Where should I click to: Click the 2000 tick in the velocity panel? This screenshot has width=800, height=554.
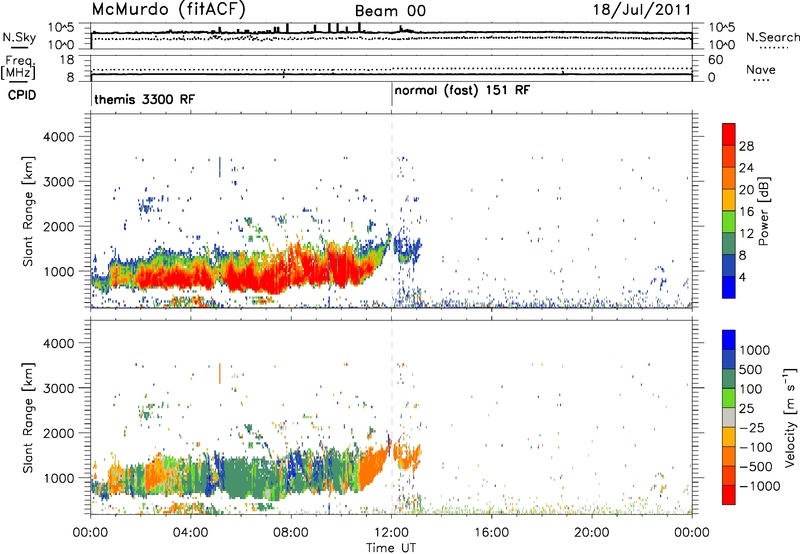point(58,433)
